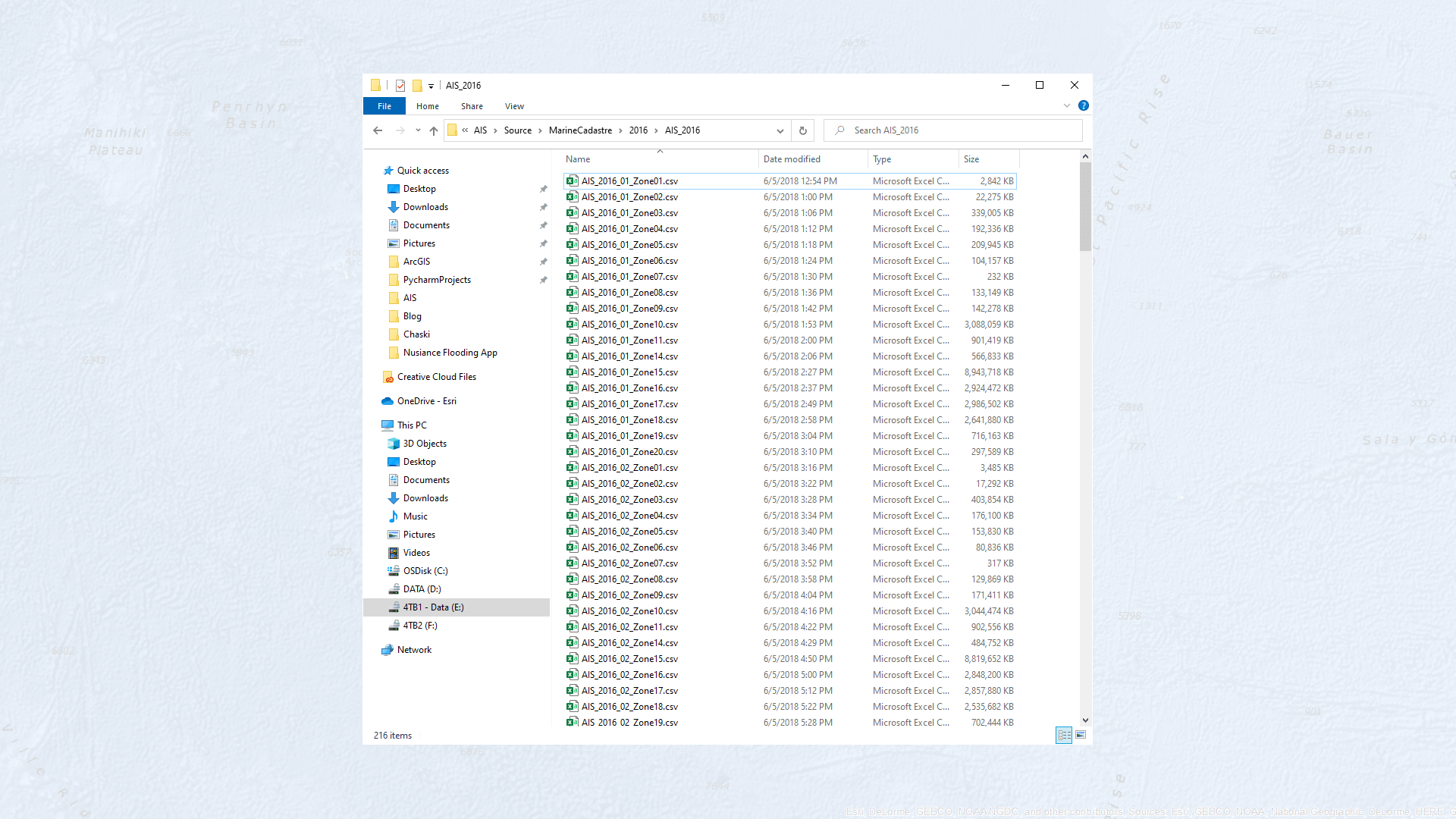This screenshot has height=819, width=1456.
Task: Sort files by Date modified column
Action: pyautogui.click(x=792, y=159)
